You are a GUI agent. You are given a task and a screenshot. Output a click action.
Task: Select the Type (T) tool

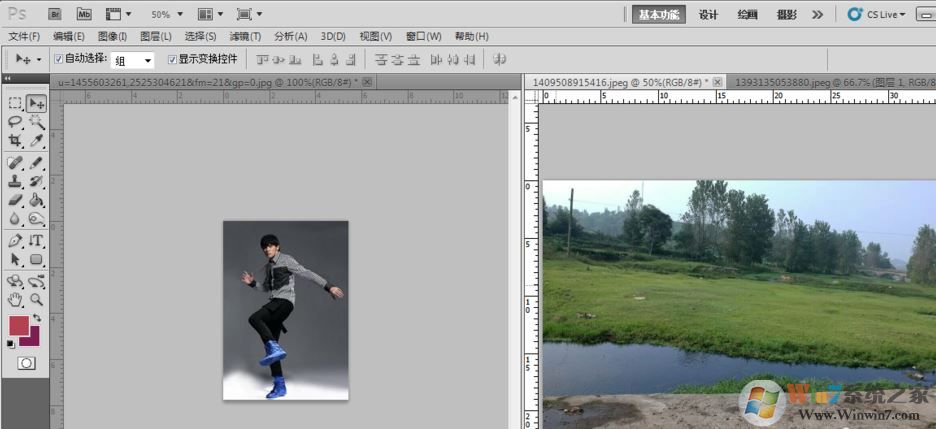[x=36, y=240]
